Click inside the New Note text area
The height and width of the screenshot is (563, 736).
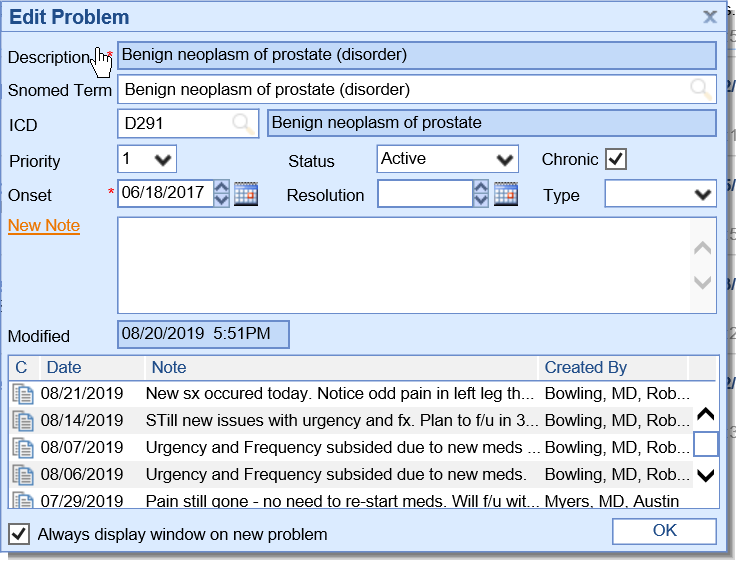404,265
